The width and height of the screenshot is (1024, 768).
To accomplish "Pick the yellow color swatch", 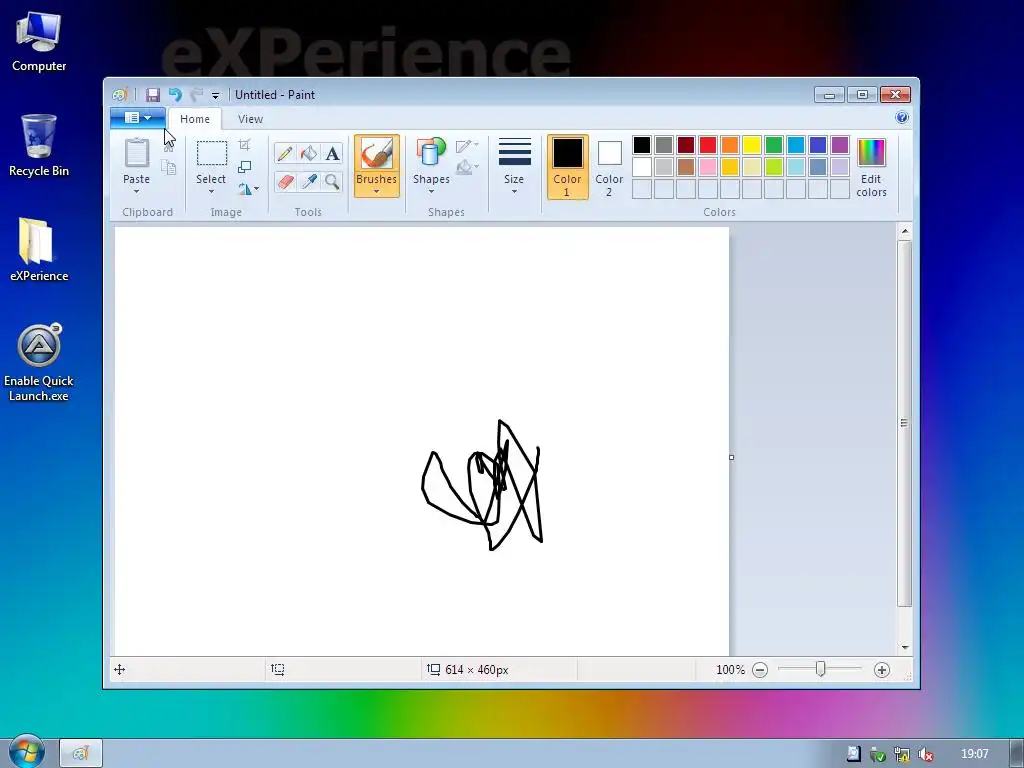I will (752, 145).
